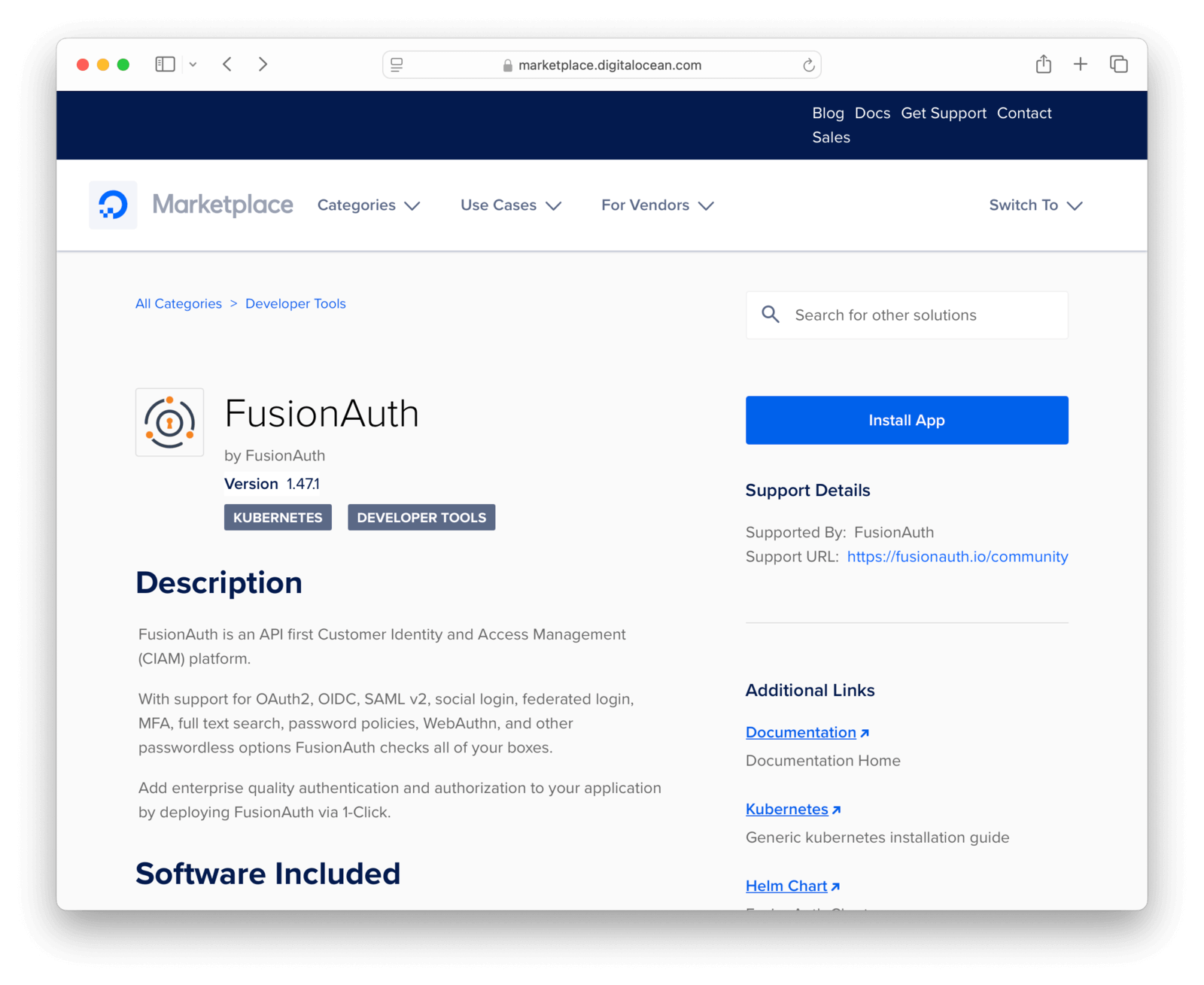Image resolution: width=1204 pixels, height=985 pixels.
Task: Open the Categories dropdown
Action: pos(368,205)
